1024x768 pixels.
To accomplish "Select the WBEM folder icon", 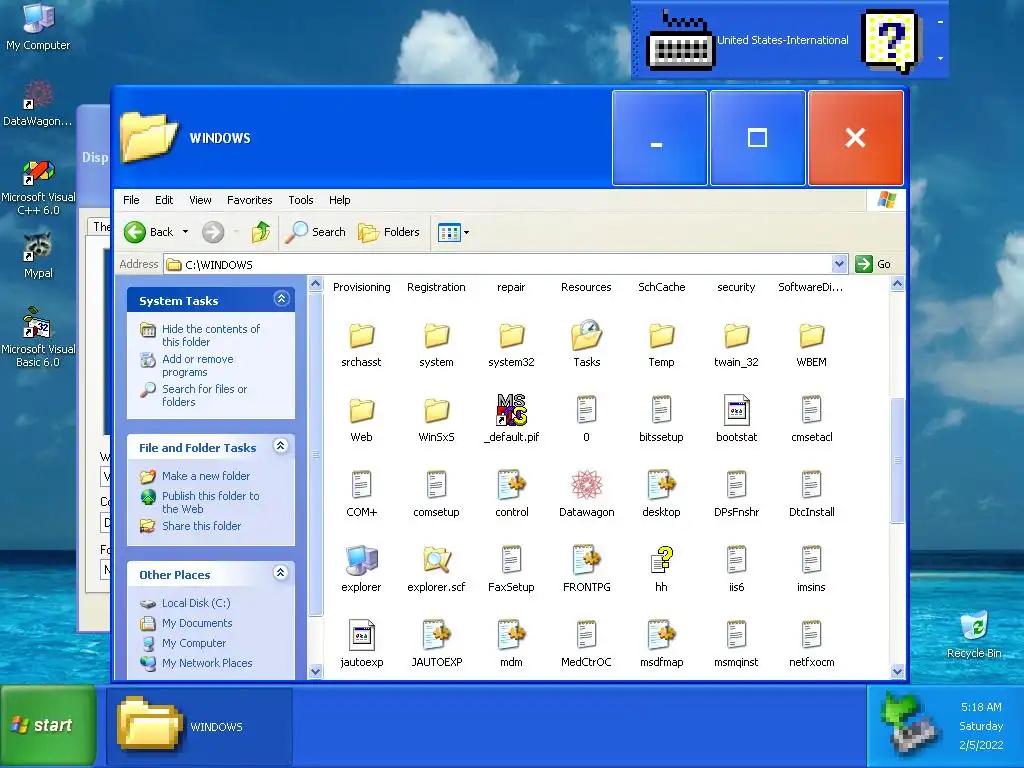I will pos(812,336).
